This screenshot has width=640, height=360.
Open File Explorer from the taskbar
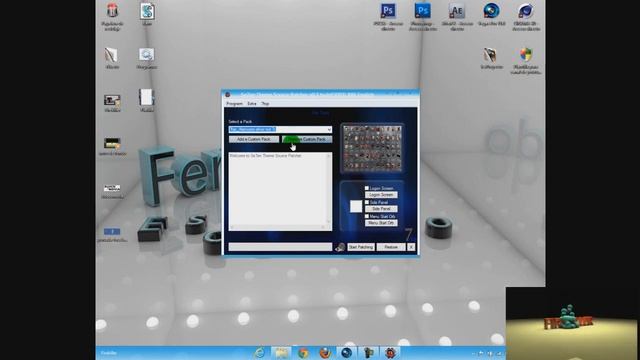click(281, 353)
